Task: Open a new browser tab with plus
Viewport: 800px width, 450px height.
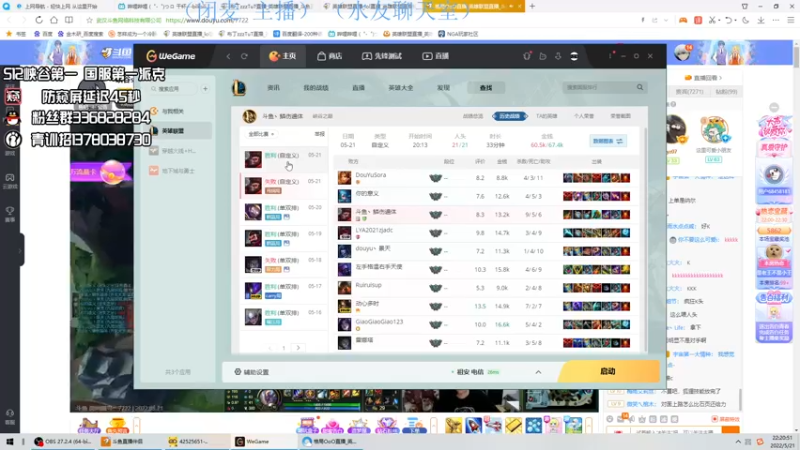Action: click(532, 6)
